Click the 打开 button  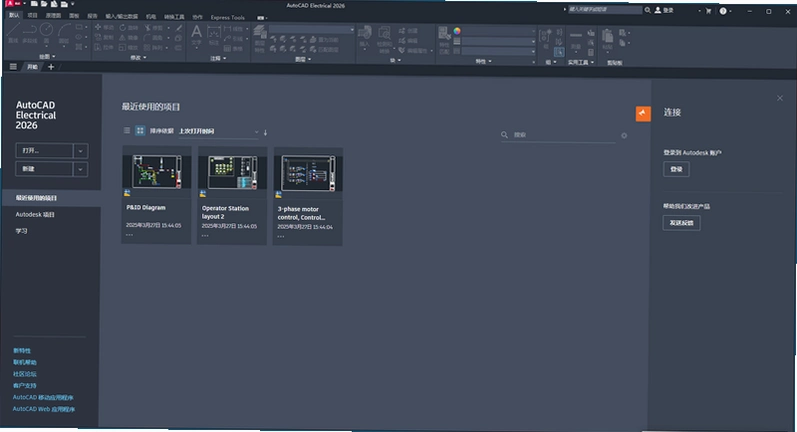click(45, 150)
